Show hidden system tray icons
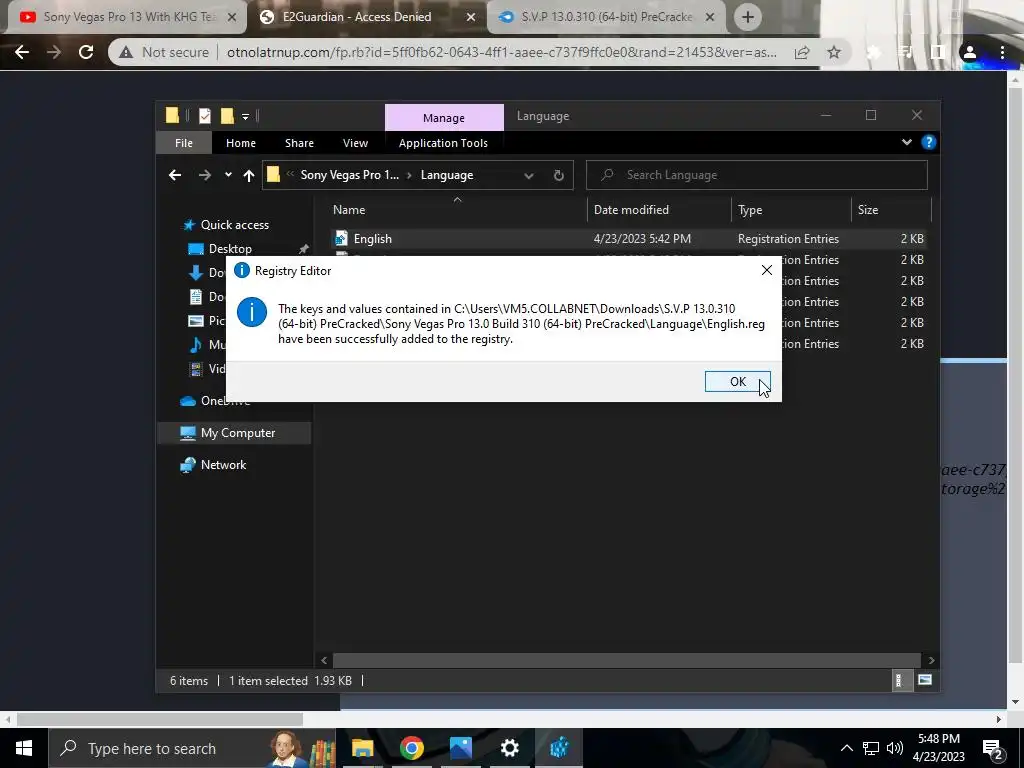Image resolution: width=1024 pixels, height=768 pixels. (x=846, y=748)
